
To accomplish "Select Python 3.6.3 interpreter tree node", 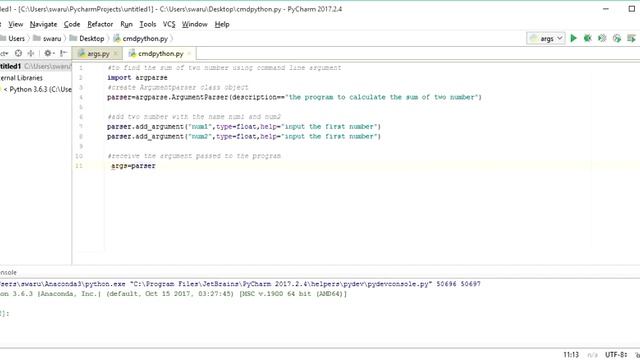I will coord(37,89).
